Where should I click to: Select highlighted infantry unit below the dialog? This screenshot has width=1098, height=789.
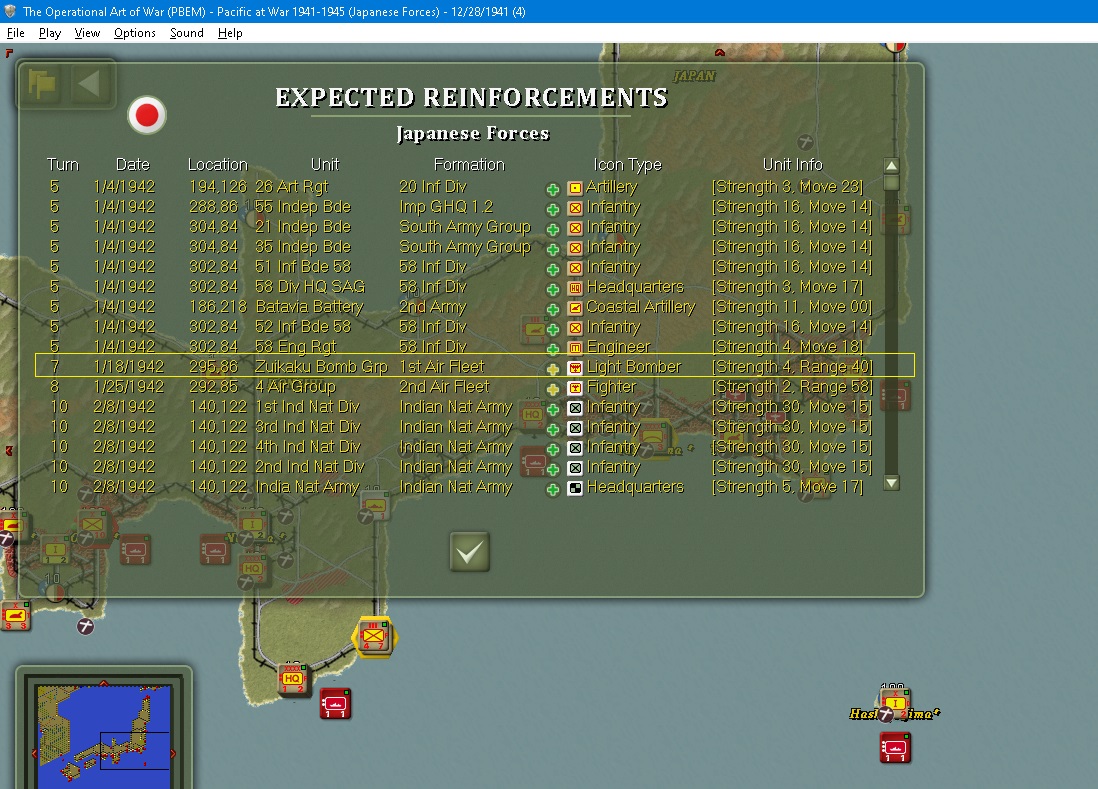[374, 636]
